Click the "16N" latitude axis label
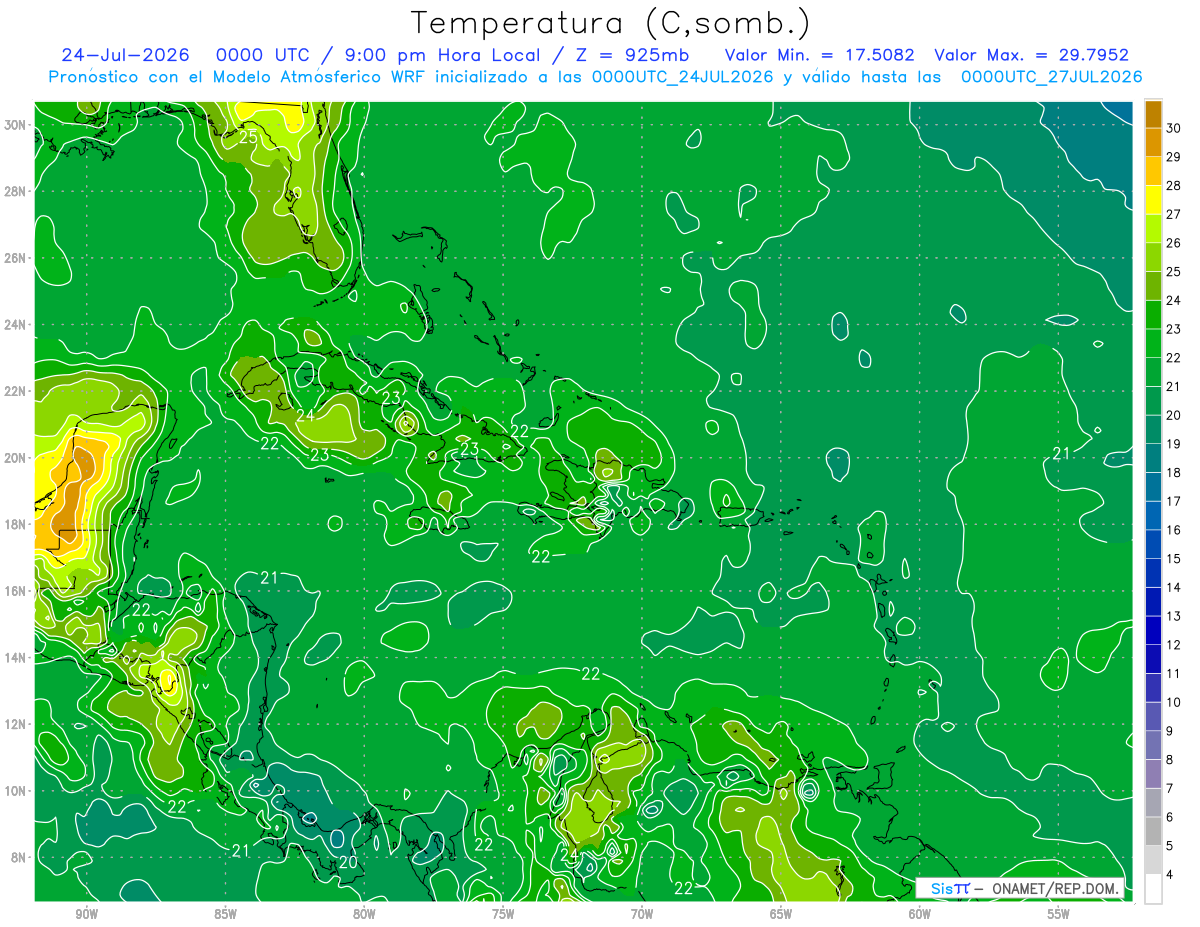Image resolution: width=1200 pixels, height=927 pixels. 16,591
